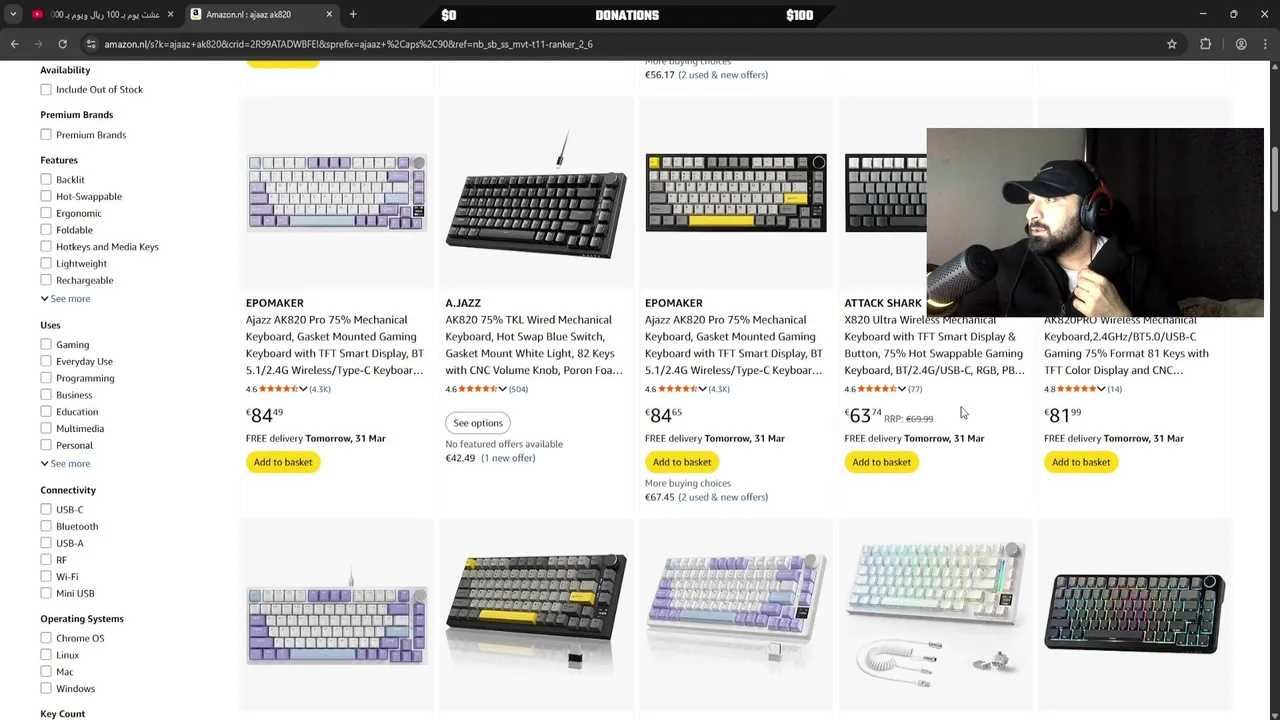The width and height of the screenshot is (1280, 720).
Task: Open the browser Extensions puzzle icon
Action: (1205, 44)
